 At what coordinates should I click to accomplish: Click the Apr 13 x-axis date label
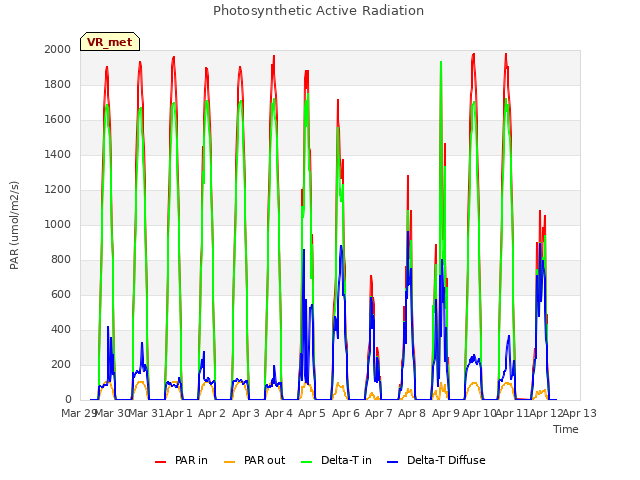580,413
